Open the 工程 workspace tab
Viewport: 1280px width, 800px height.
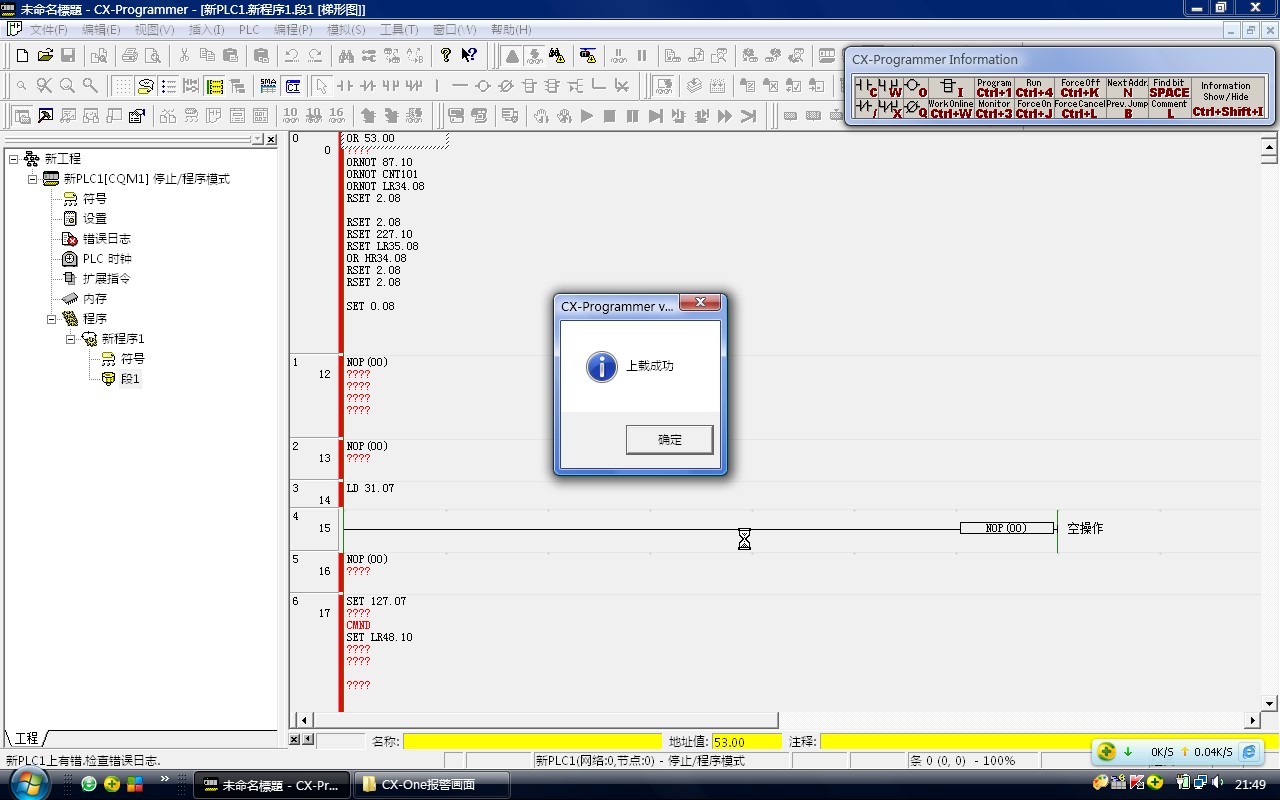(x=26, y=738)
